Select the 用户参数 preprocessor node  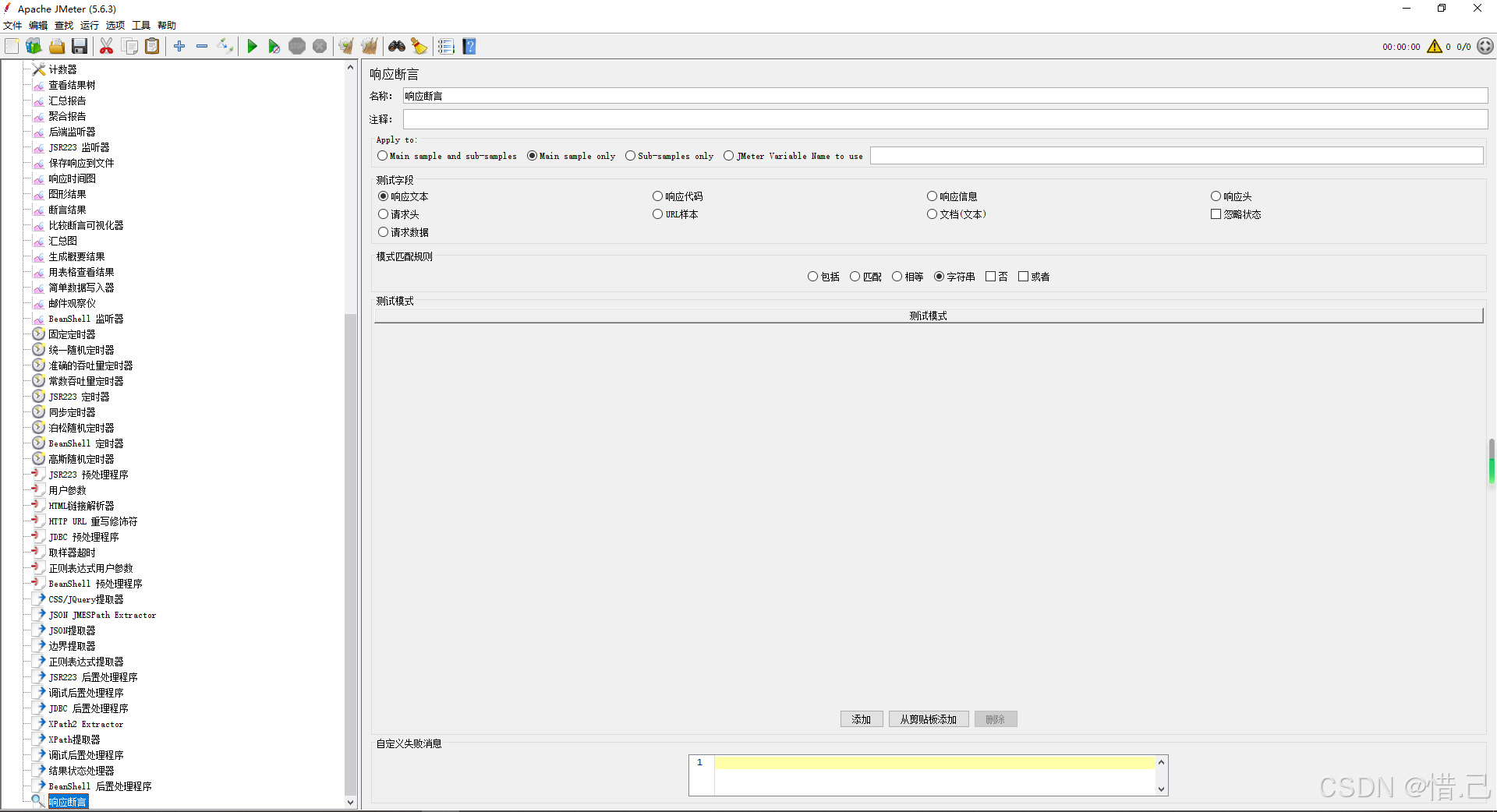[67, 490]
